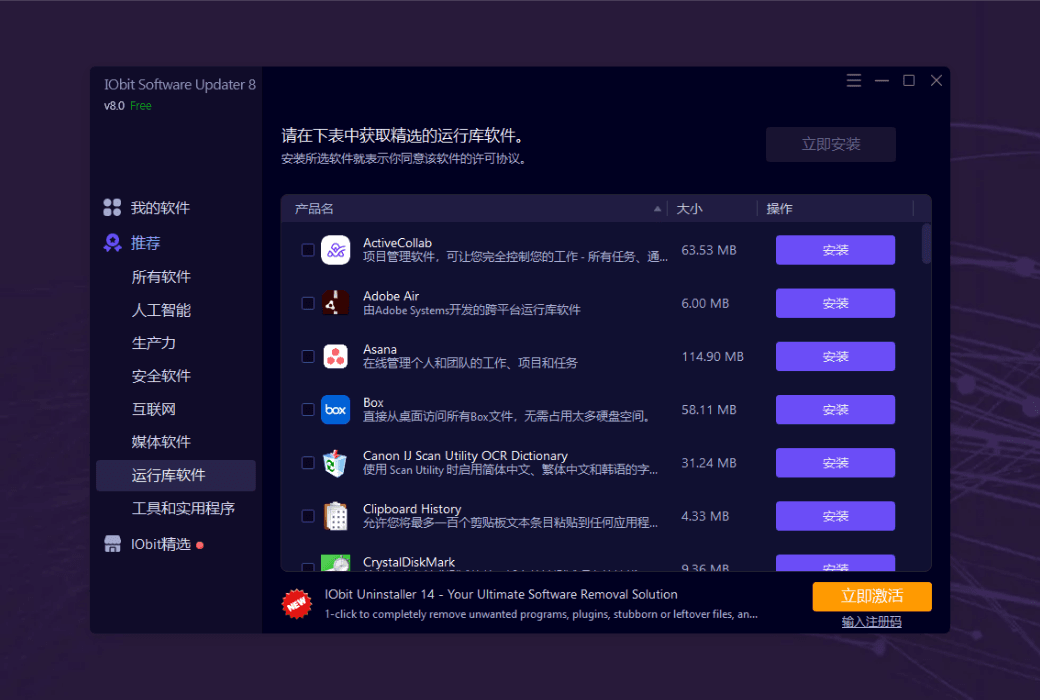Toggle sort arrow in 产品名 column header
The image size is (1040, 700).
[x=657, y=209]
